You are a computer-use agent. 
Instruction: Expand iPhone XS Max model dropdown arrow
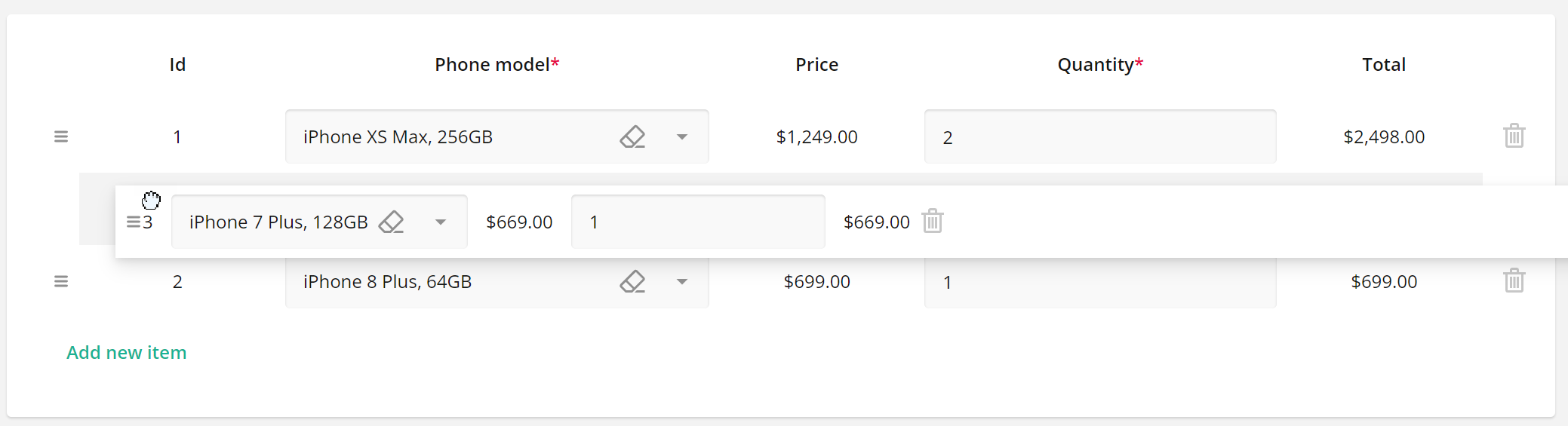682,136
